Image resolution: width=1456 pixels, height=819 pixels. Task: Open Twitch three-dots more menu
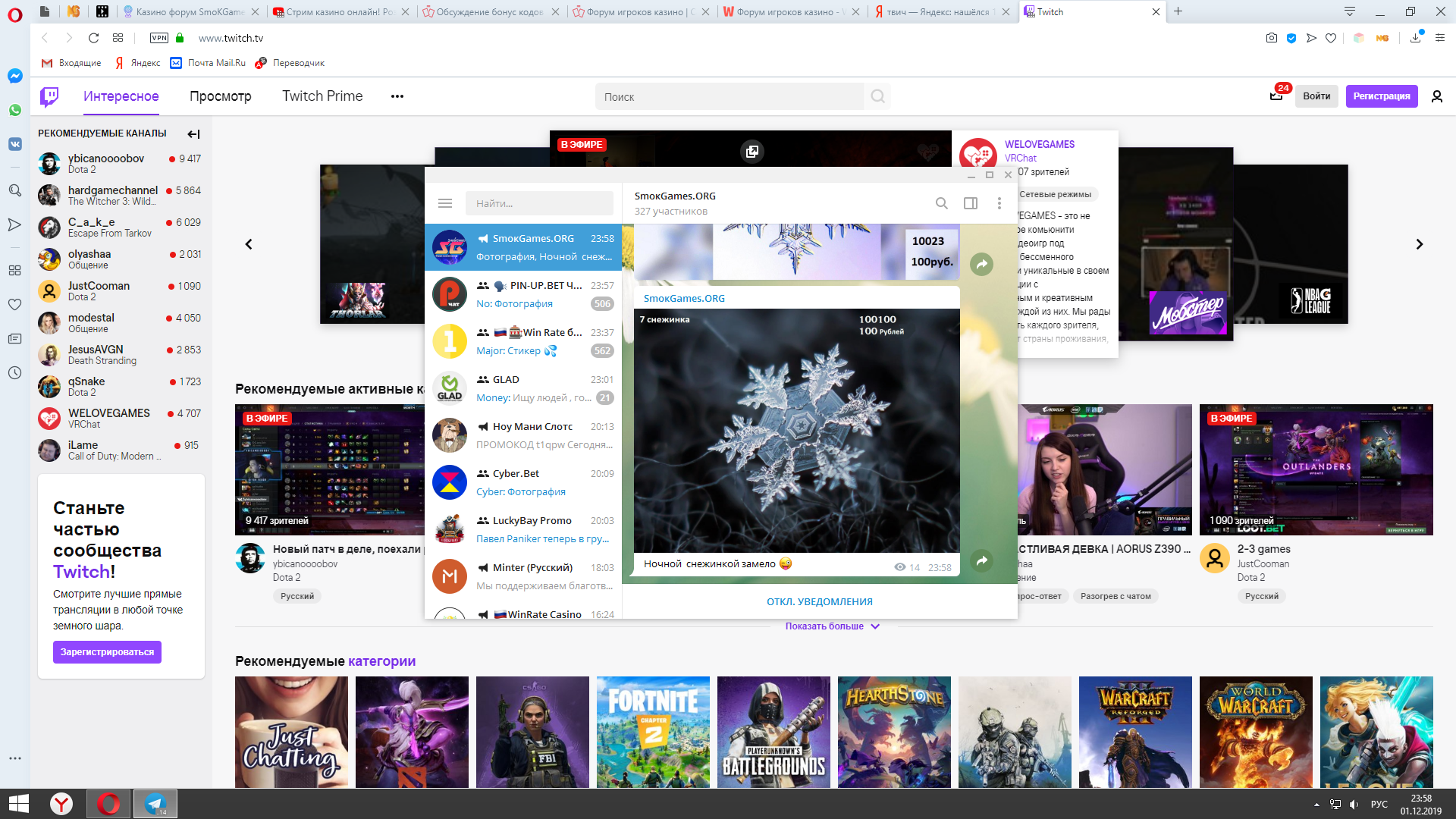point(397,96)
